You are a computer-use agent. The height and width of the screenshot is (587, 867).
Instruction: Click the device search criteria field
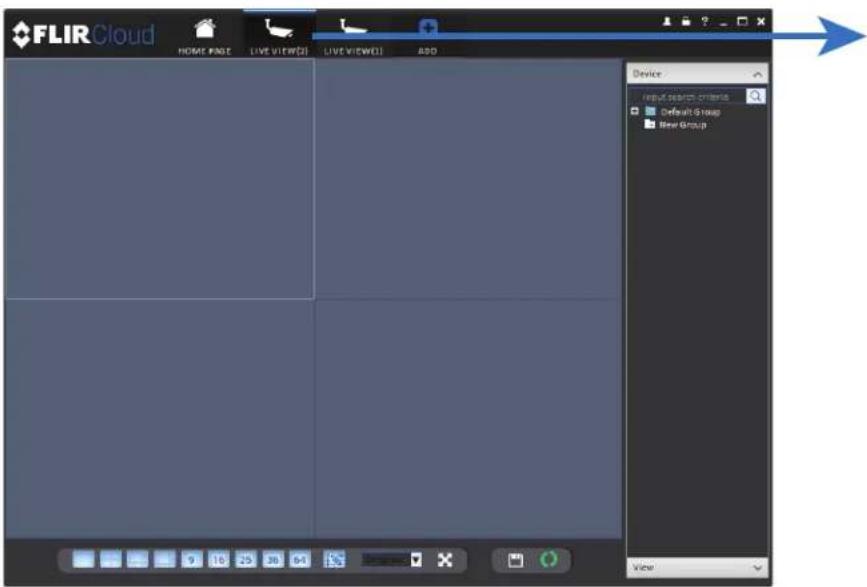coord(687,97)
